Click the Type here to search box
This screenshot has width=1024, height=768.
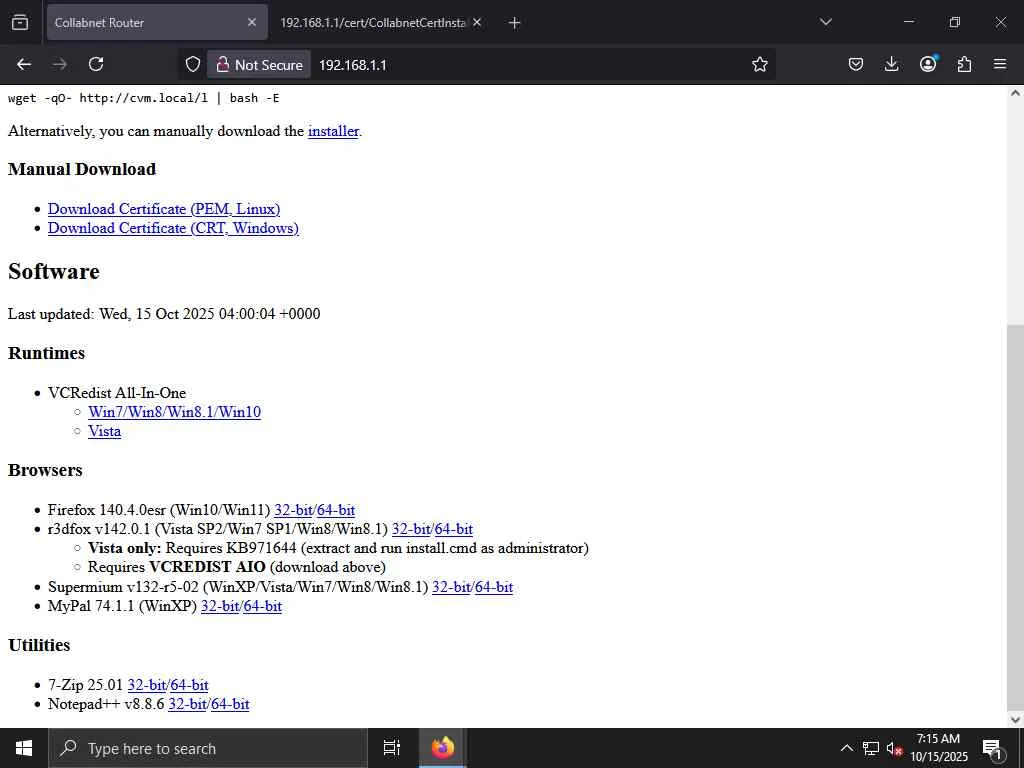[208, 748]
